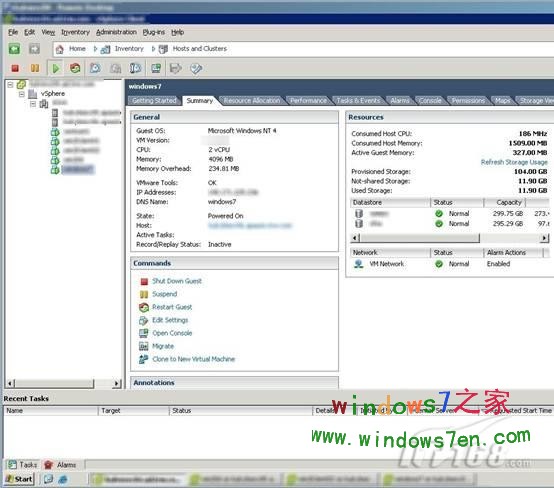Open the Administration menu
The height and width of the screenshot is (488, 554).
[116, 32]
